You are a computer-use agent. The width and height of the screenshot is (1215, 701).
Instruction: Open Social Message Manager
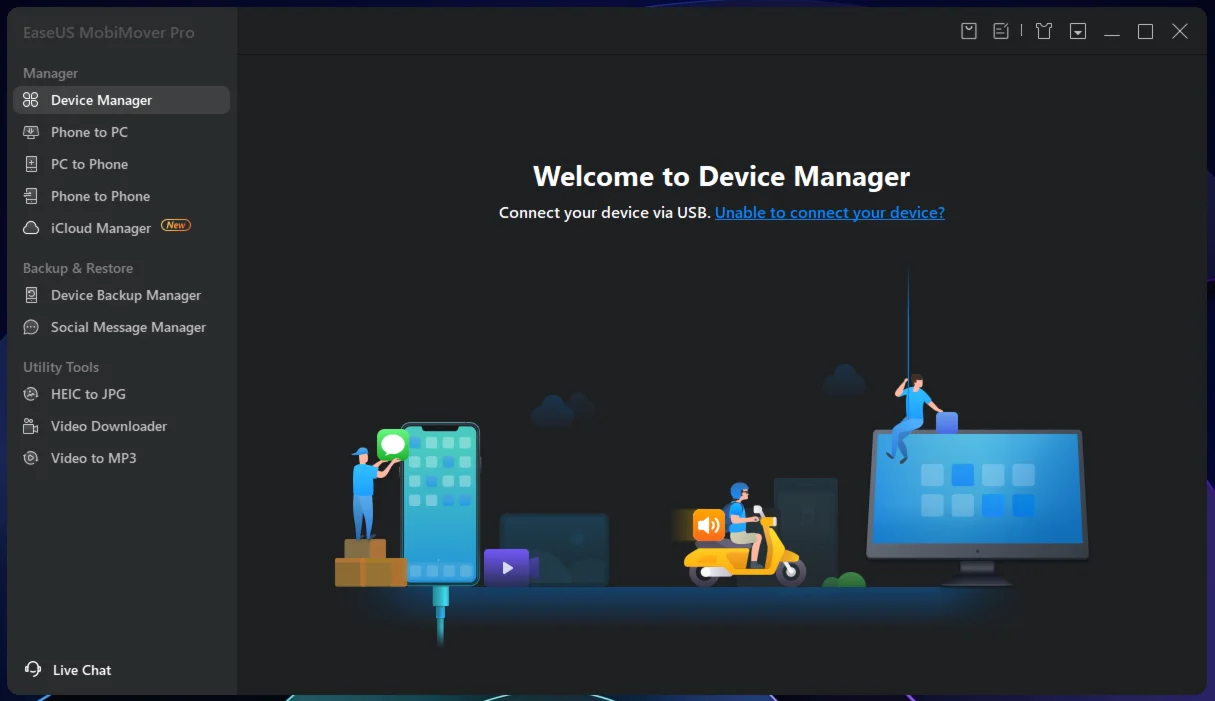pos(121,327)
